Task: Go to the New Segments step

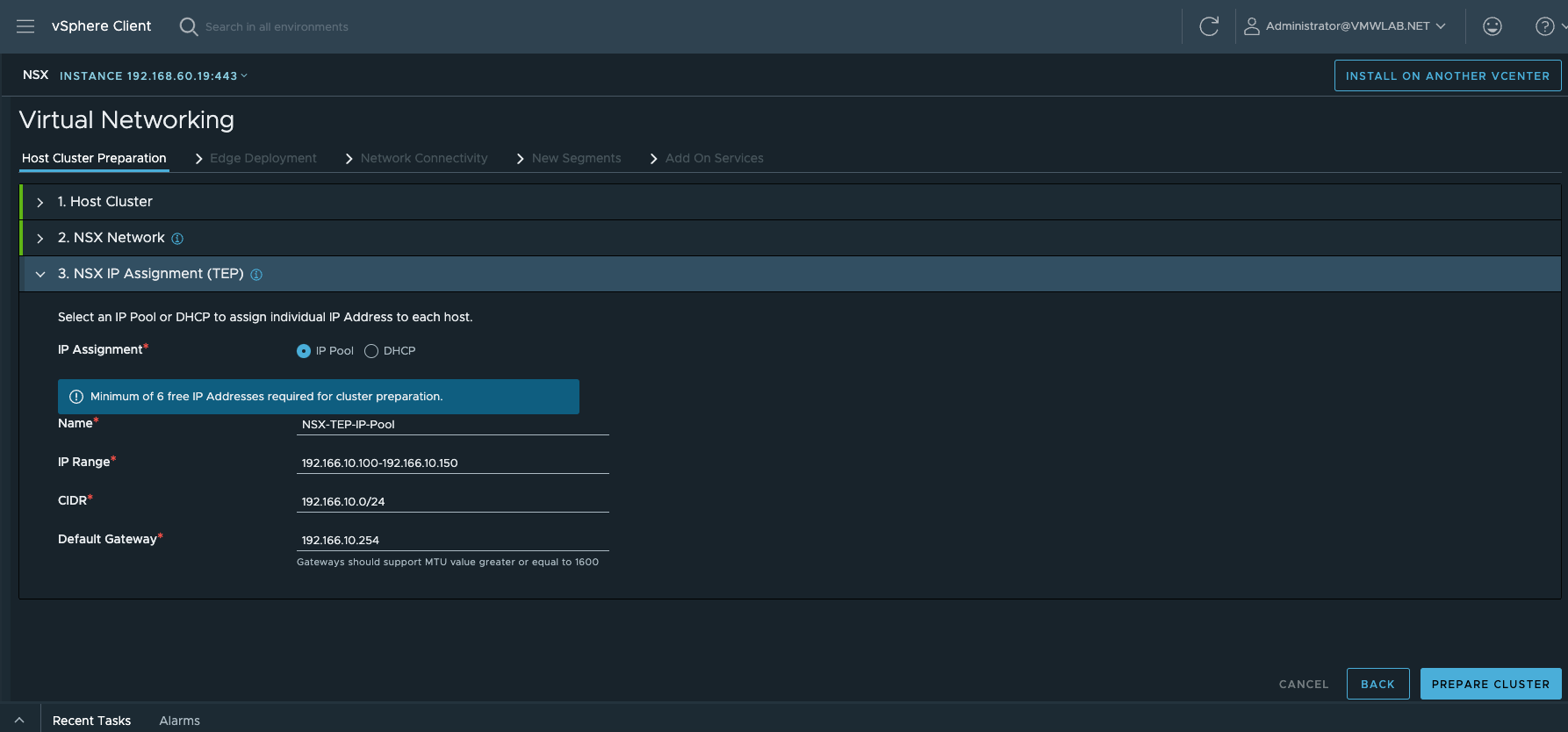Action: tap(576, 158)
